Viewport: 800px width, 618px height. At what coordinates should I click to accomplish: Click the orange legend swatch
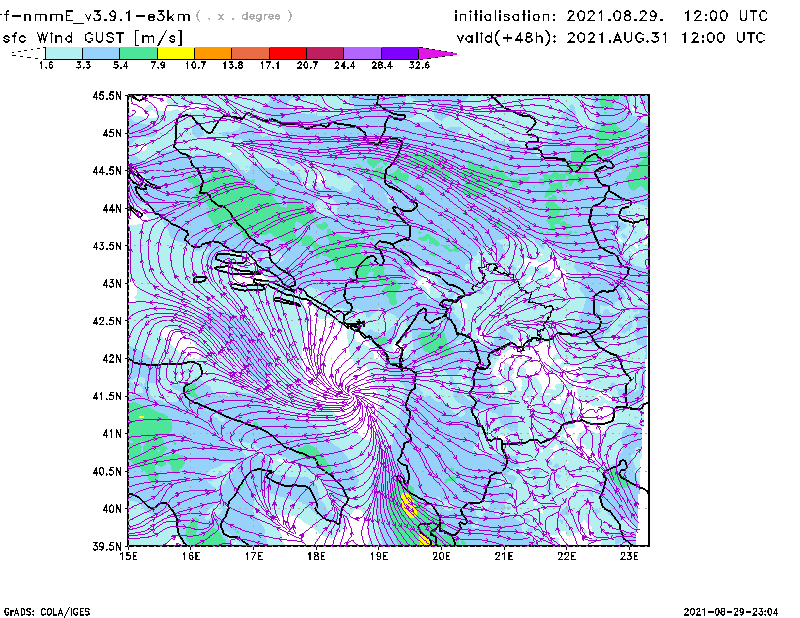[213, 53]
